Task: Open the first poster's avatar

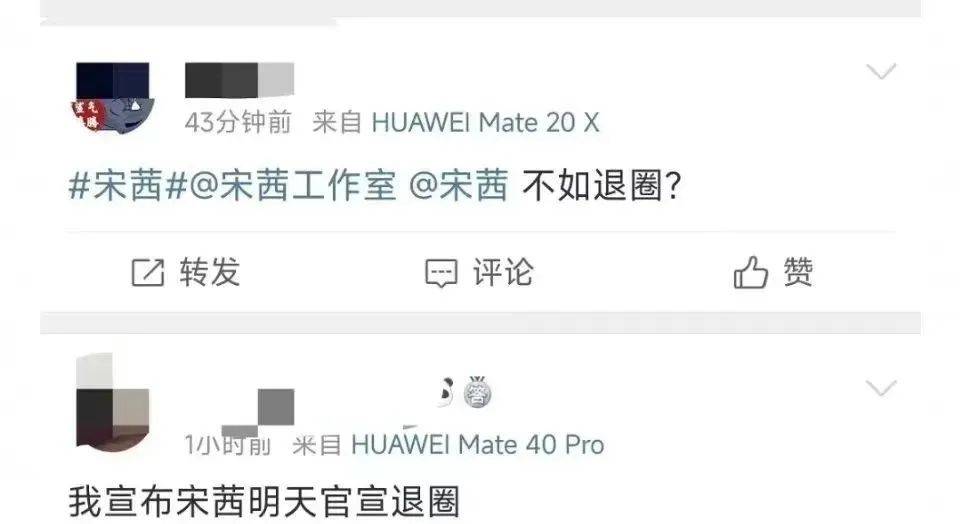Action: point(113,97)
